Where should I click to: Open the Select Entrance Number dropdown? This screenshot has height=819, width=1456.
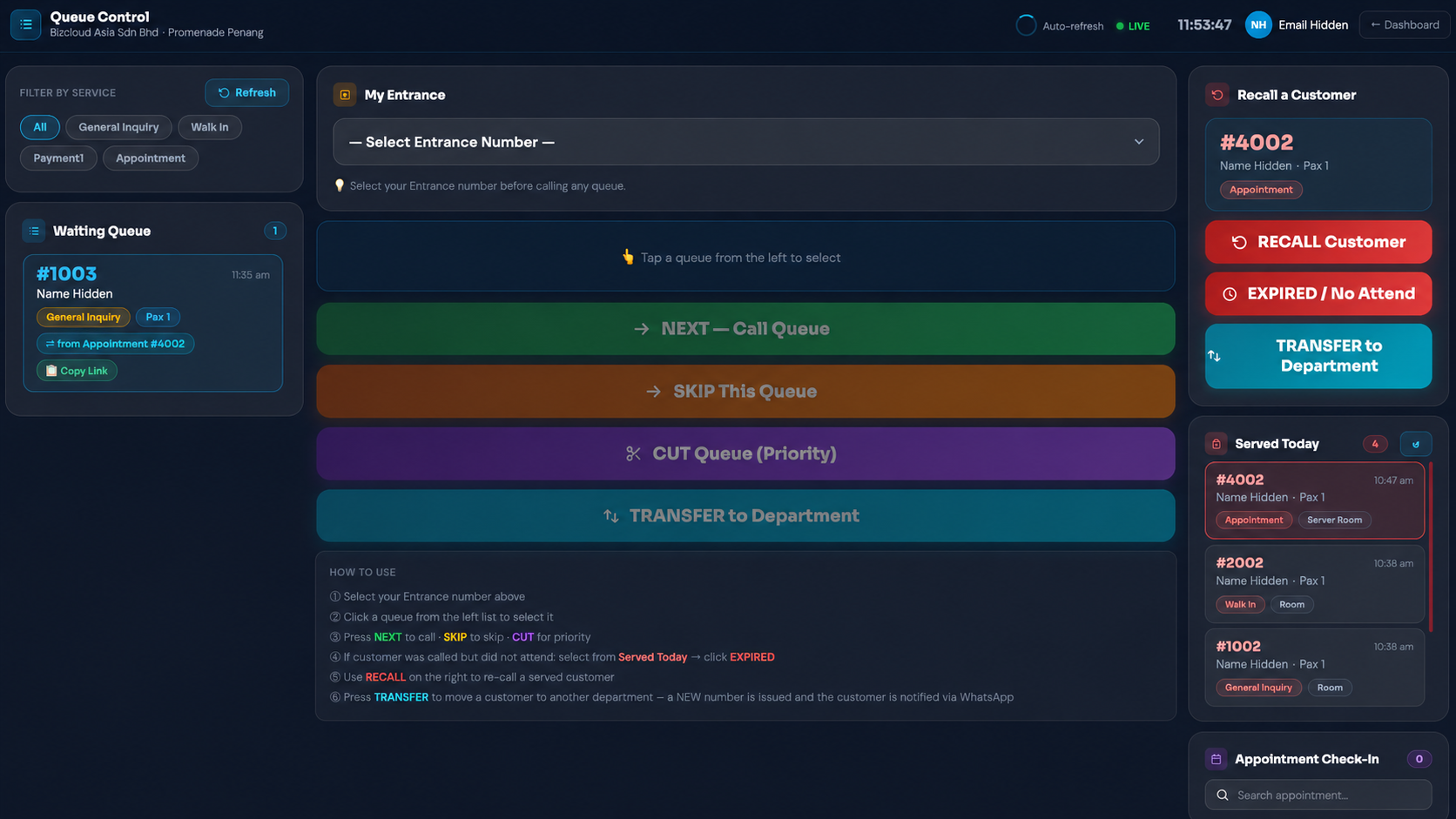pos(746,142)
